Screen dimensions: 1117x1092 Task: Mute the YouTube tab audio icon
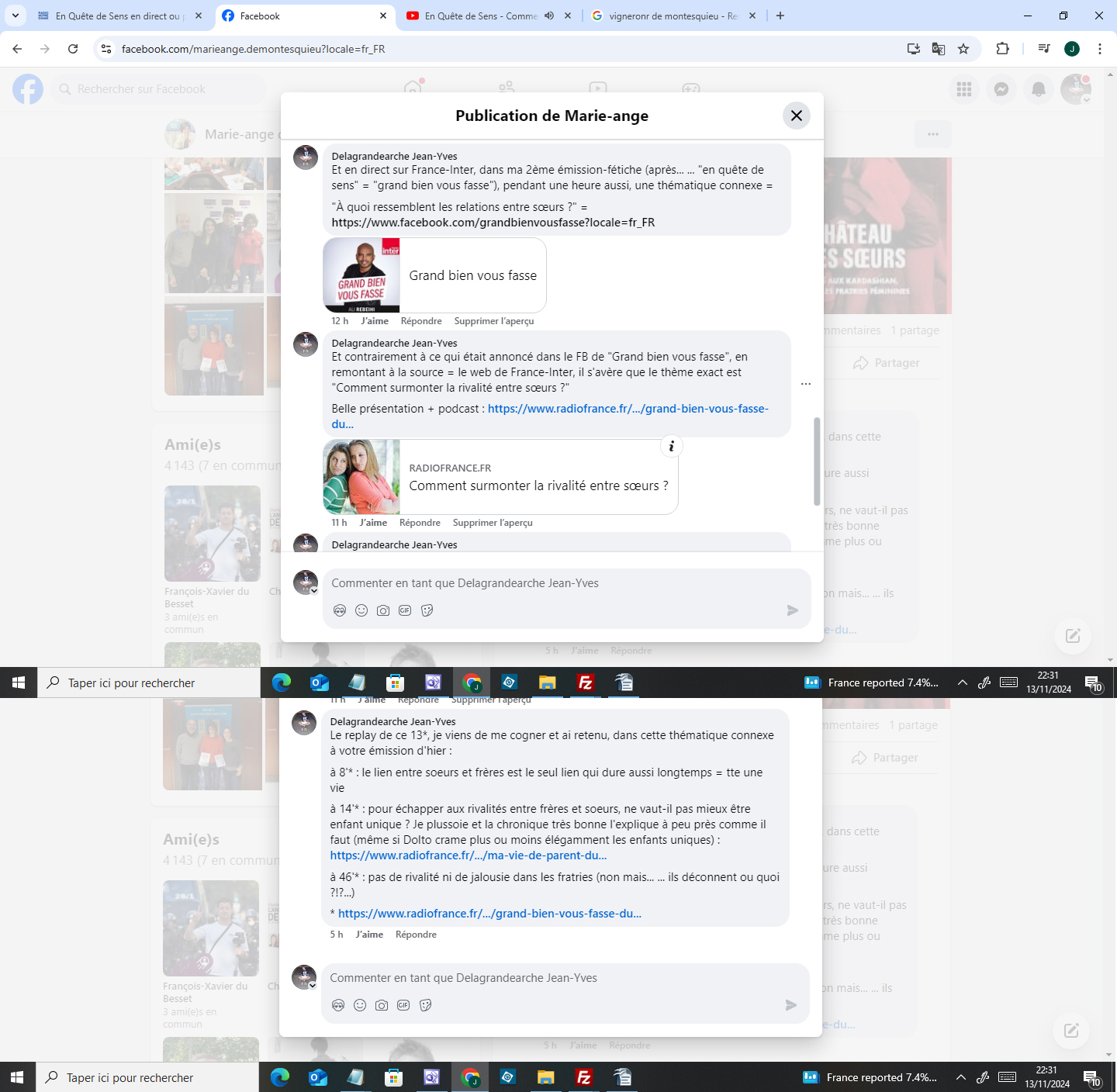549,16
